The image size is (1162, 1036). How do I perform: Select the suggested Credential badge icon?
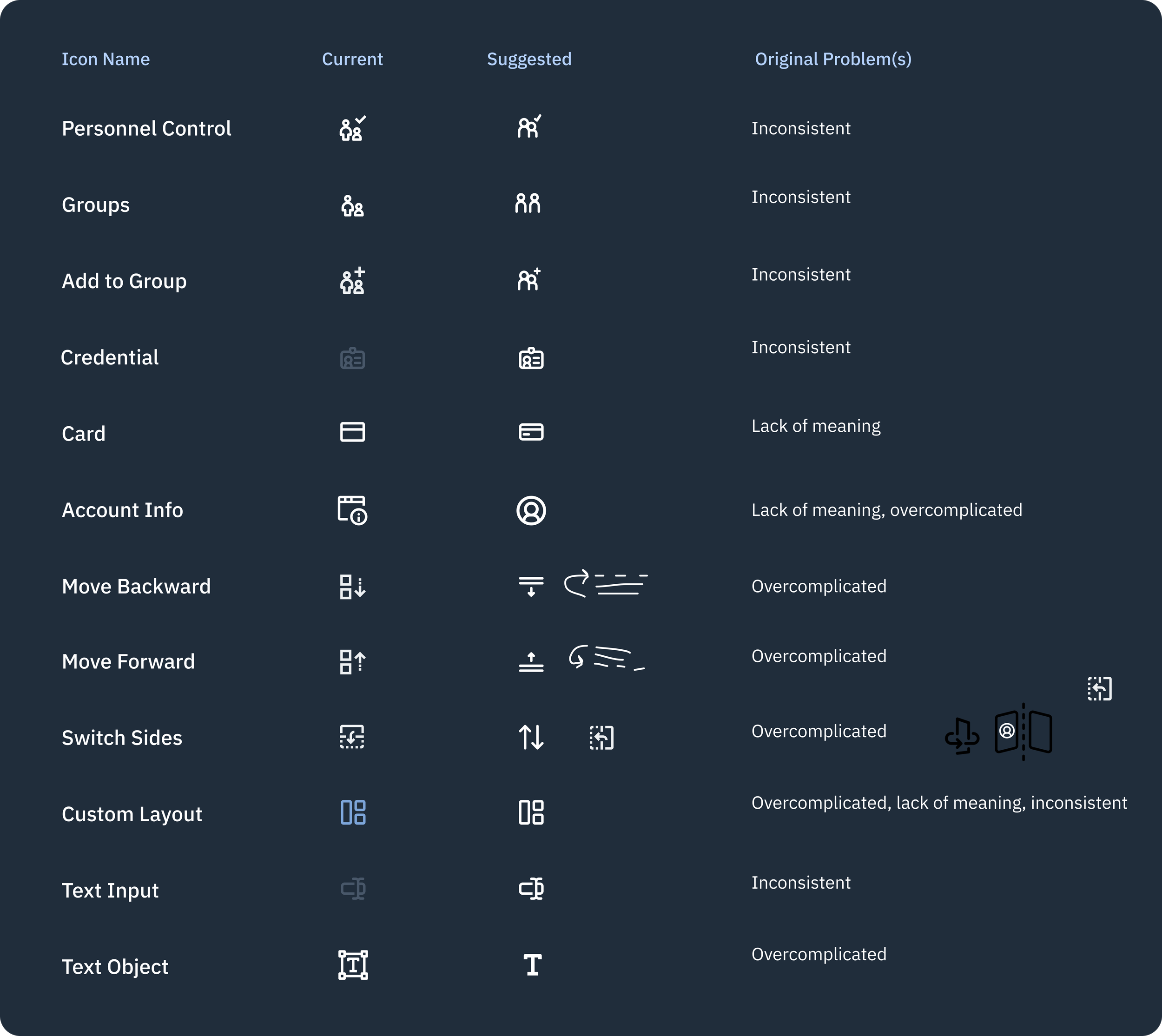(531, 359)
